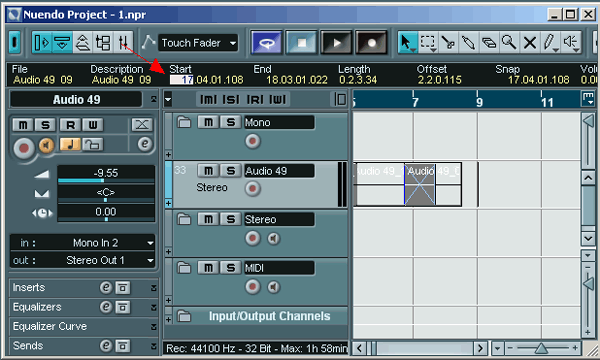Open the Stereo Out 1 output dropdown

pyautogui.click(x=83, y=260)
